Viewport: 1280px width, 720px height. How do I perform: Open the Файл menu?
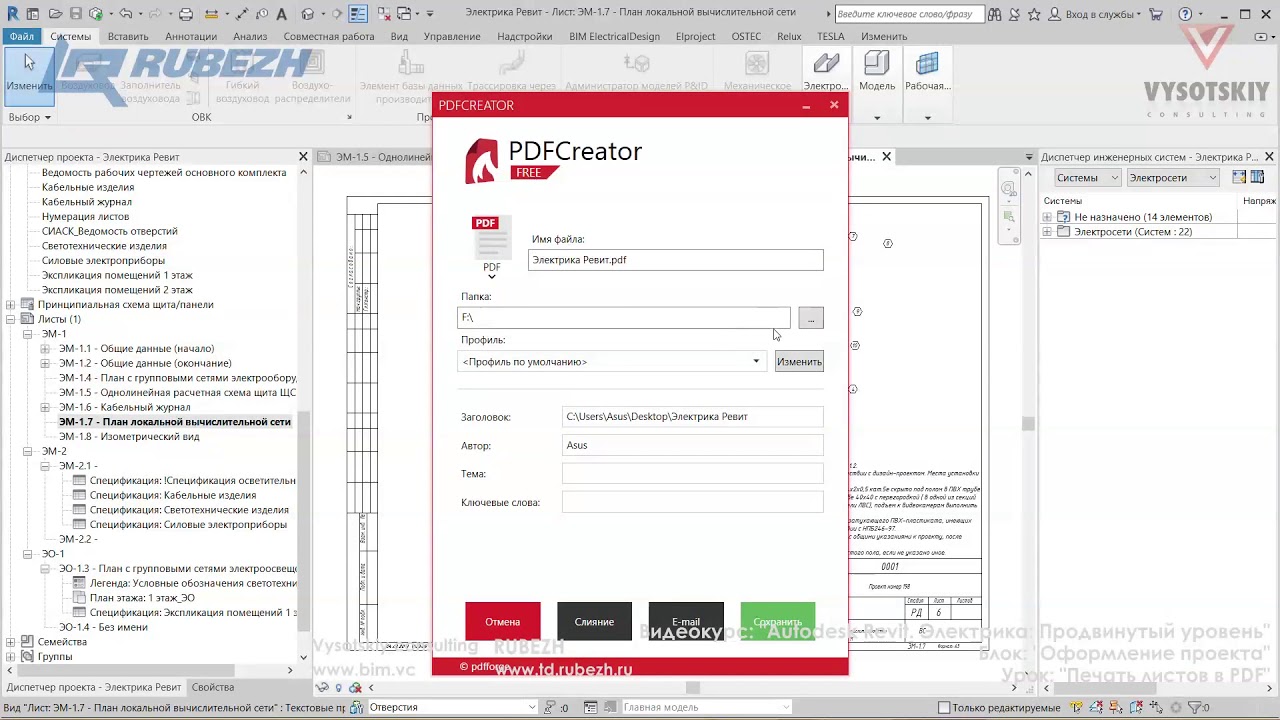point(21,36)
